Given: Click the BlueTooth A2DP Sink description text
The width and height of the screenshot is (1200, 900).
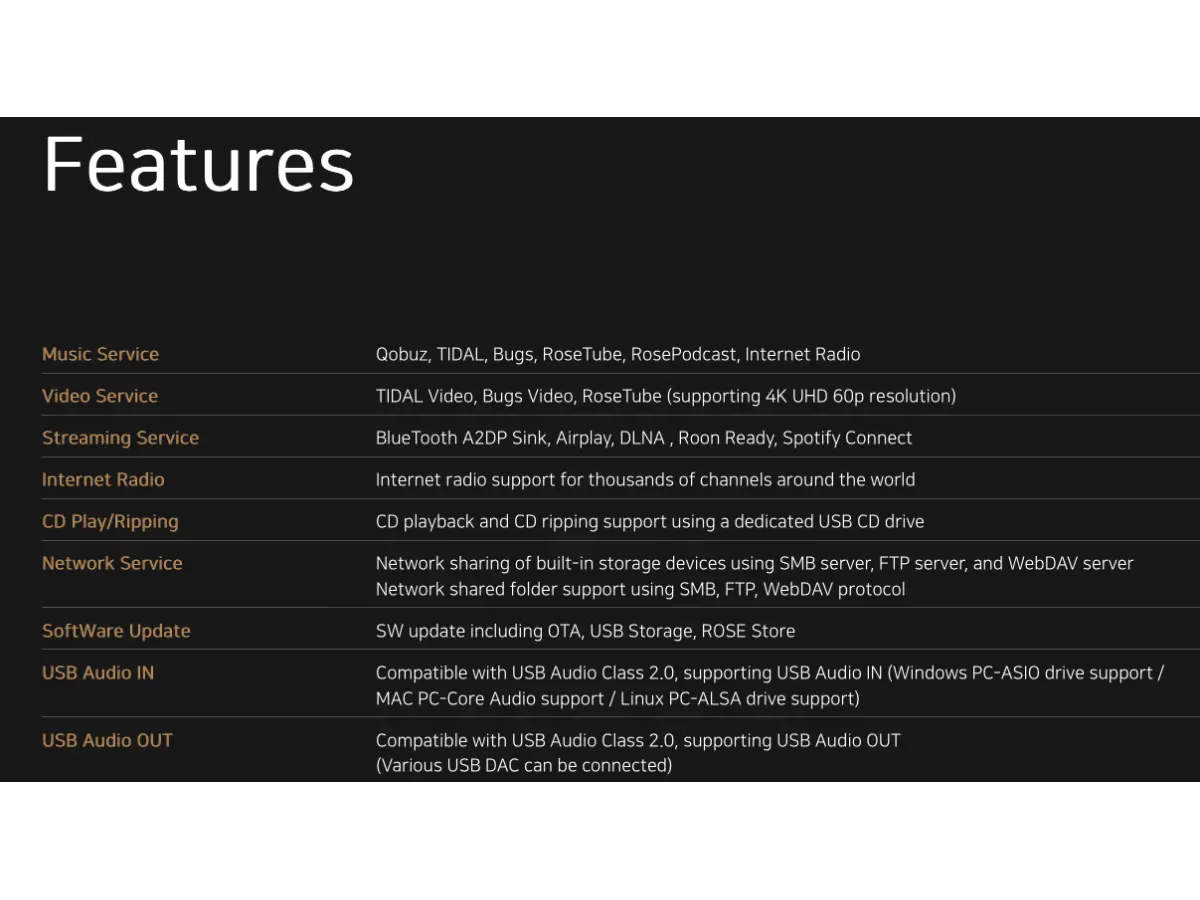Looking at the screenshot, I should (x=644, y=438).
